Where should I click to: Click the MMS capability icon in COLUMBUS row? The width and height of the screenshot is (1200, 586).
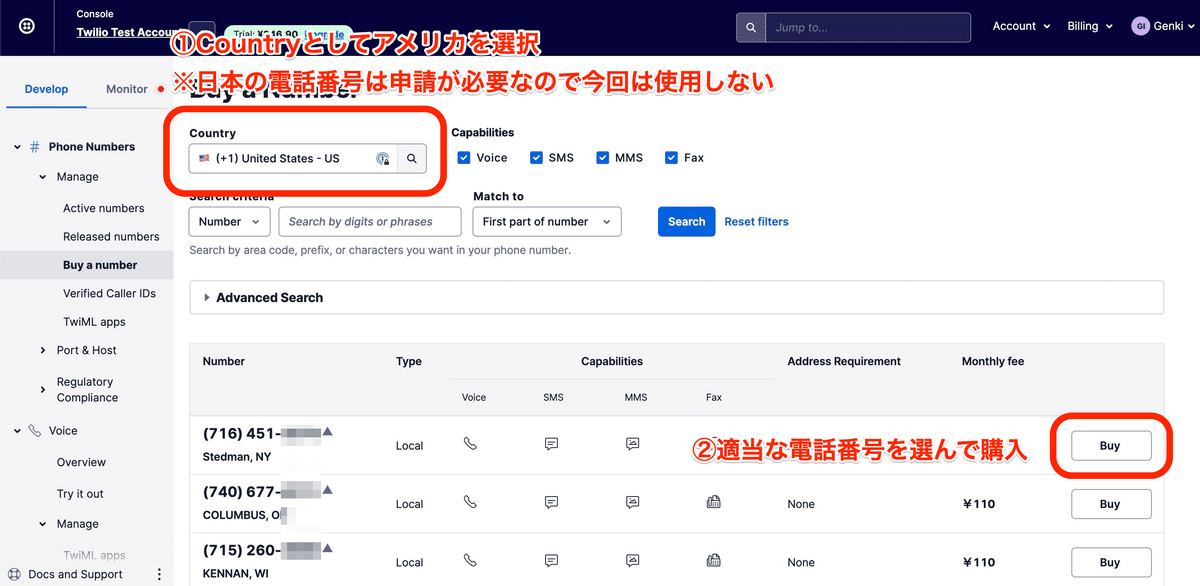632,502
